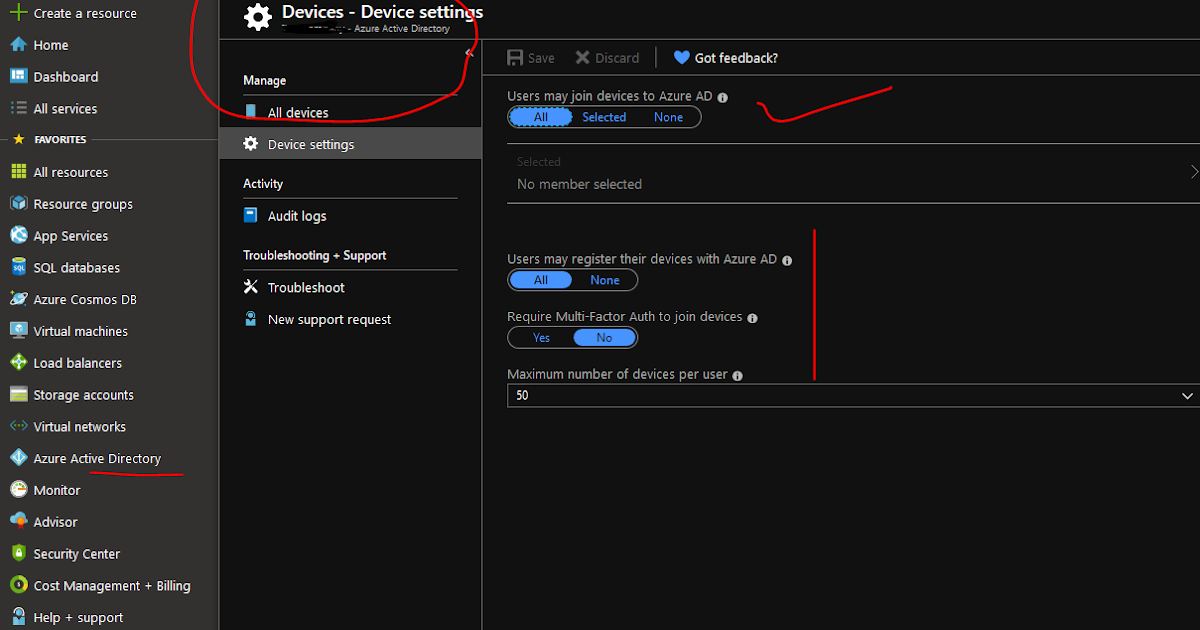Click the Monitor gauge icon
This screenshot has width=1200, height=630.
click(18, 490)
